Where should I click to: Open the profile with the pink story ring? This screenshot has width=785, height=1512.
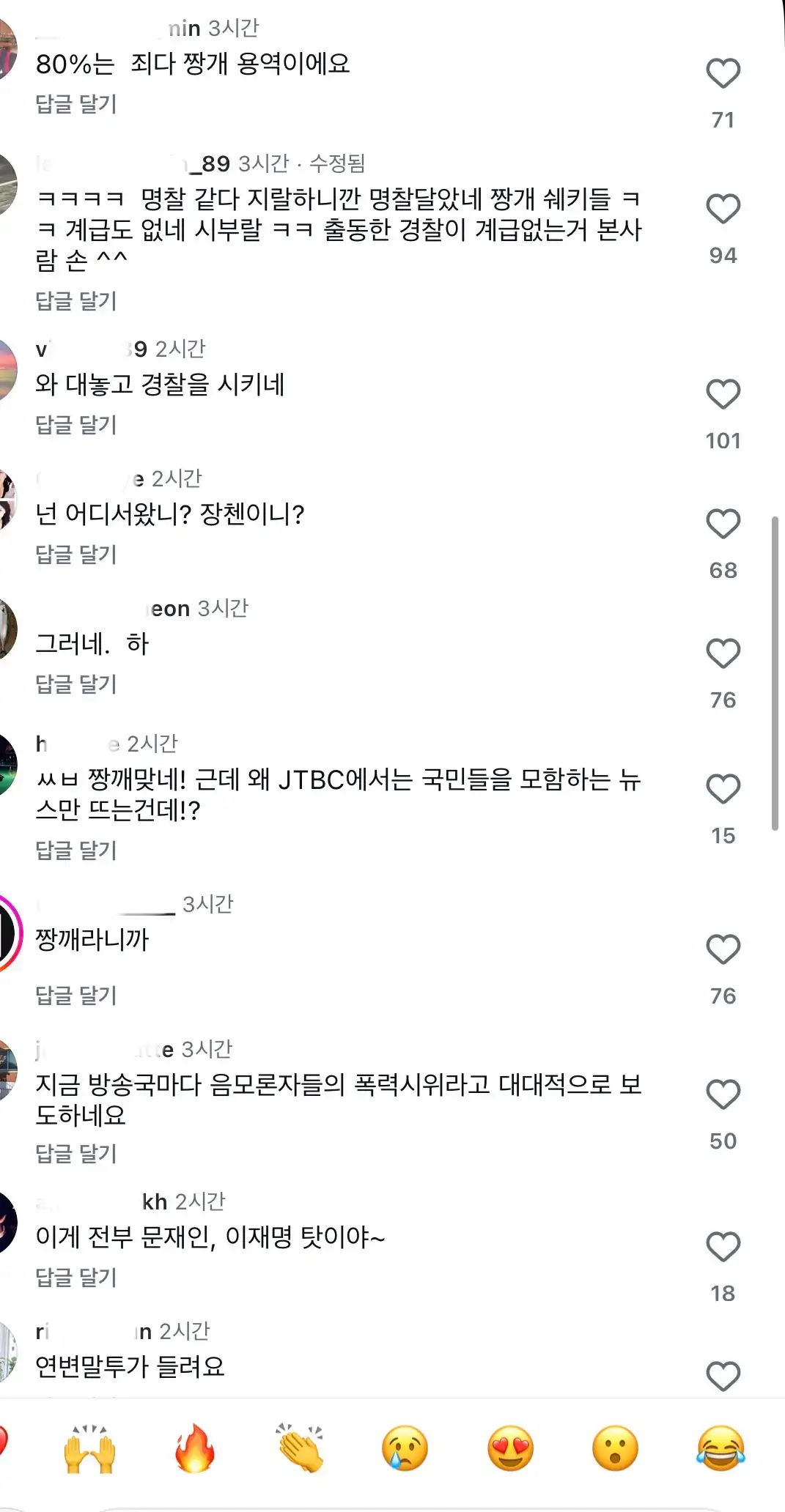[7, 934]
